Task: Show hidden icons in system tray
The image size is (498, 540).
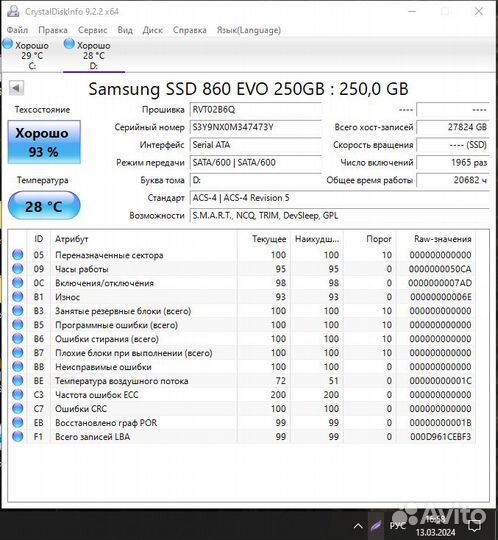Action: point(358,526)
